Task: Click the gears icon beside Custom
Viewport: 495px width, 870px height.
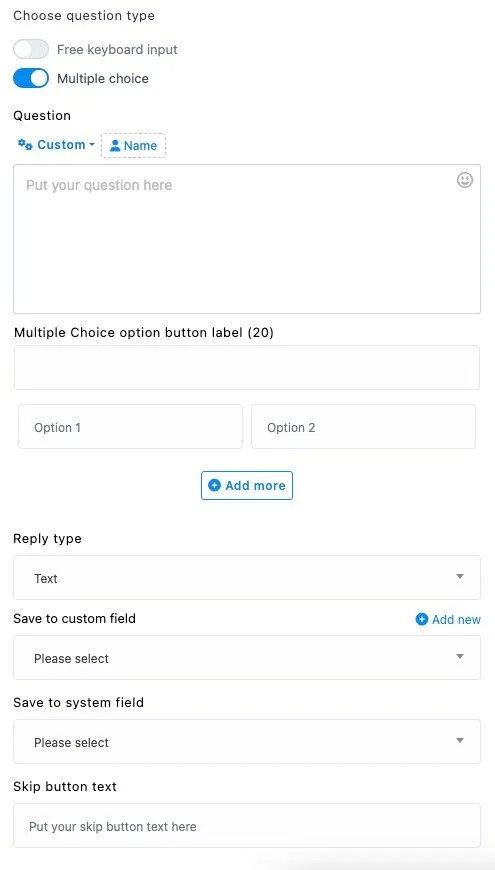Action: point(25,145)
